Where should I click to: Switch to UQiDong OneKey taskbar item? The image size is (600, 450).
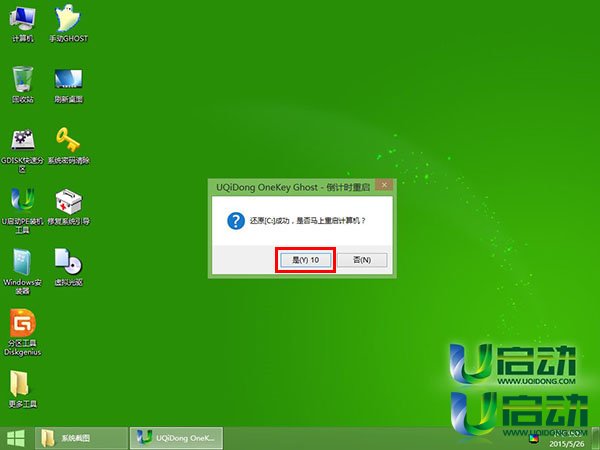click(x=176, y=438)
